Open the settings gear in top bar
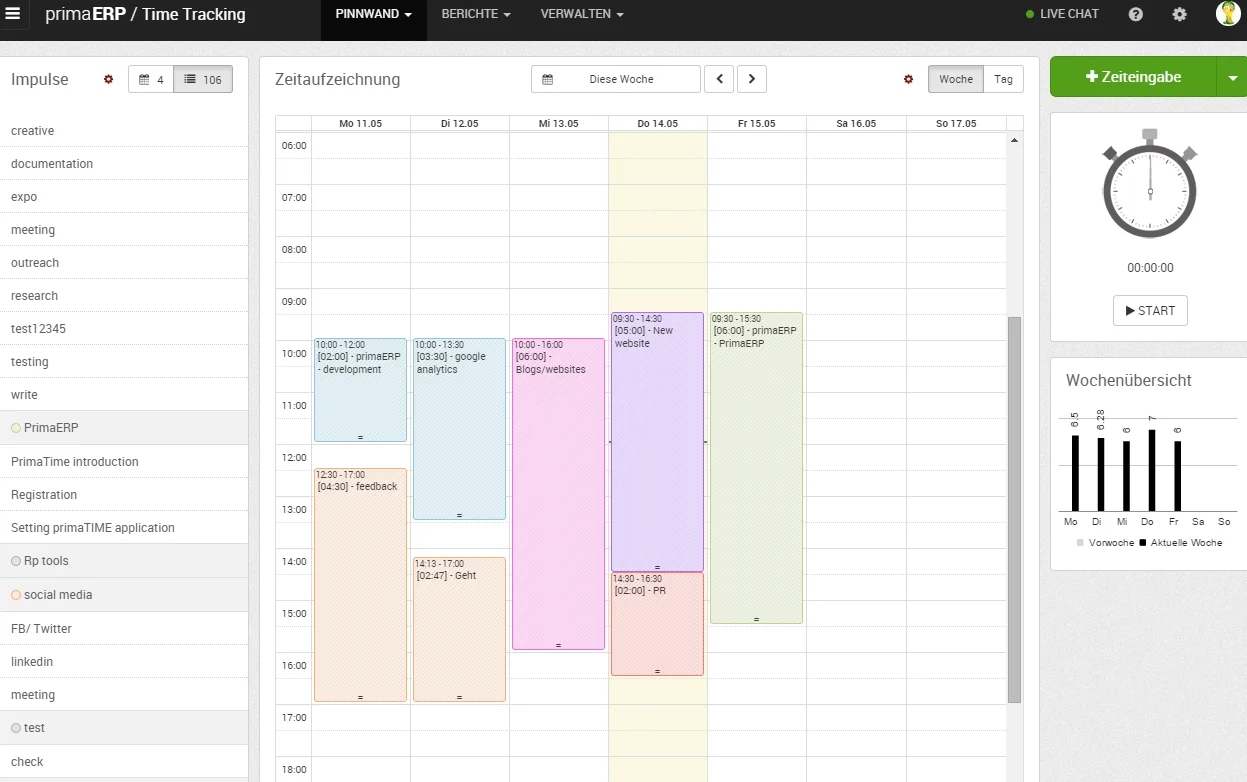The height and width of the screenshot is (782, 1247). (x=1180, y=14)
